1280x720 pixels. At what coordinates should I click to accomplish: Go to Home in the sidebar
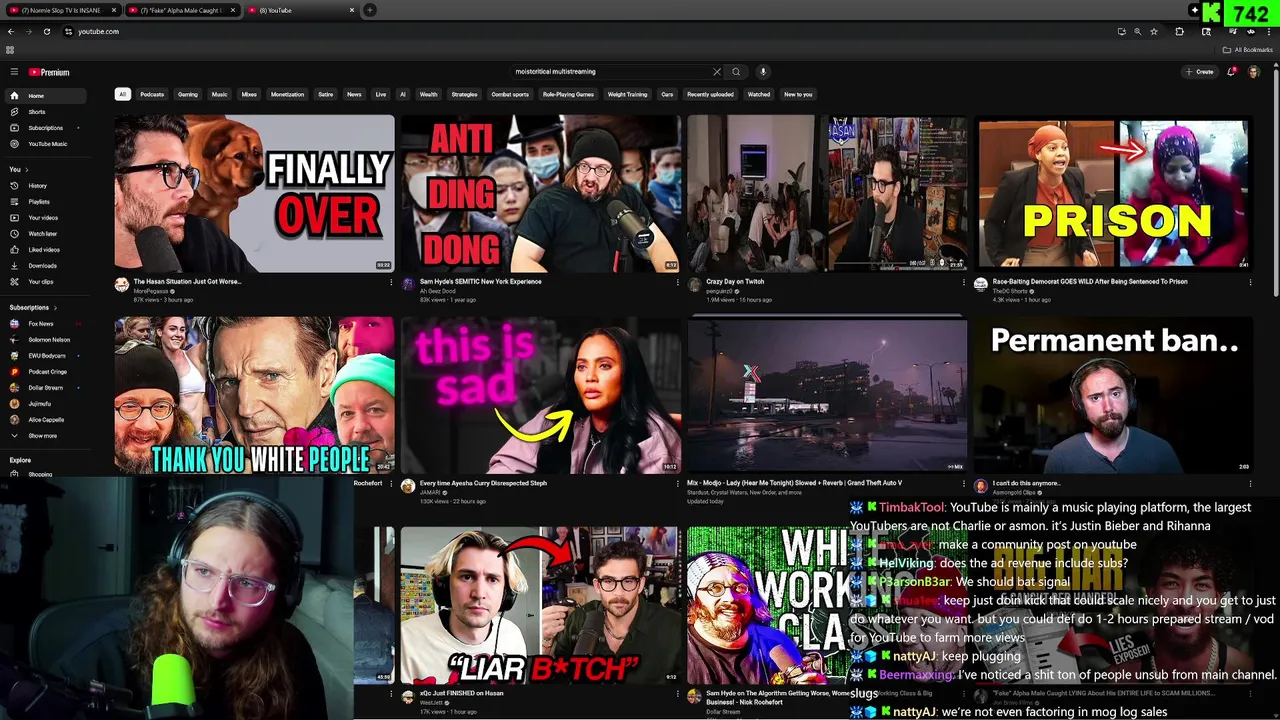[x=45, y=96]
